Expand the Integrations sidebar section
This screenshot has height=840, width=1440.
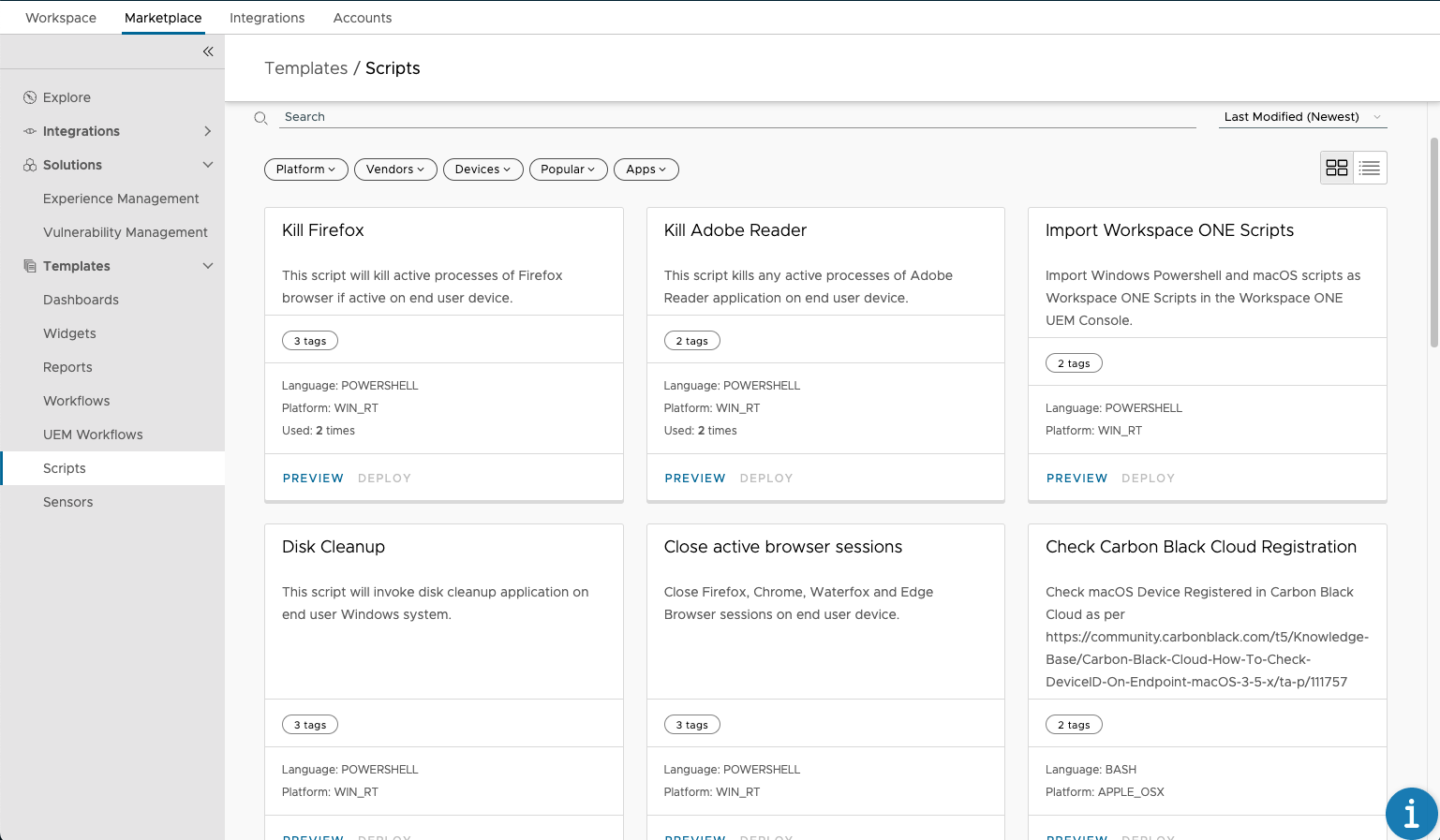click(x=208, y=131)
